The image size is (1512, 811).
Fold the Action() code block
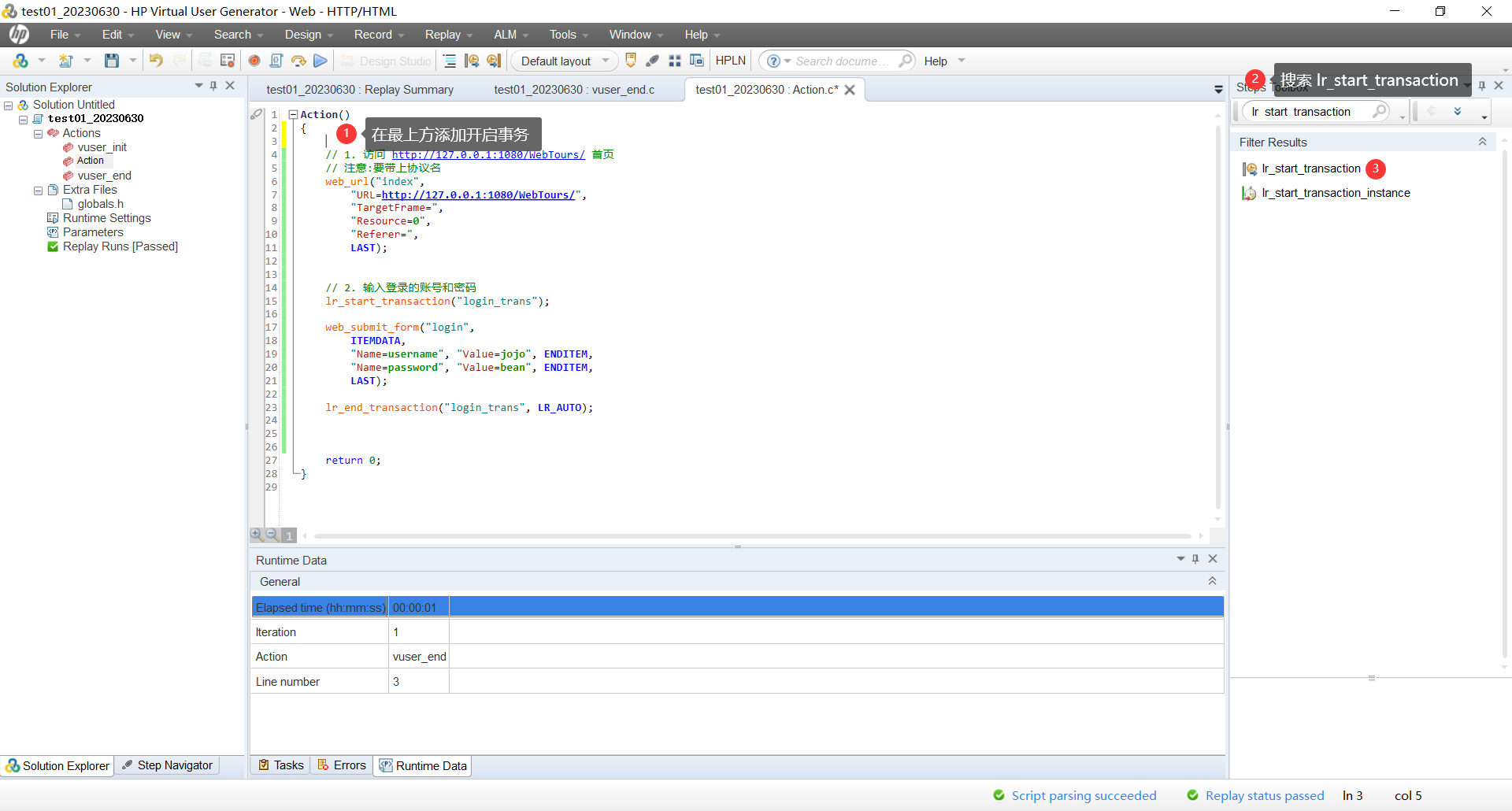[x=293, y=115]
